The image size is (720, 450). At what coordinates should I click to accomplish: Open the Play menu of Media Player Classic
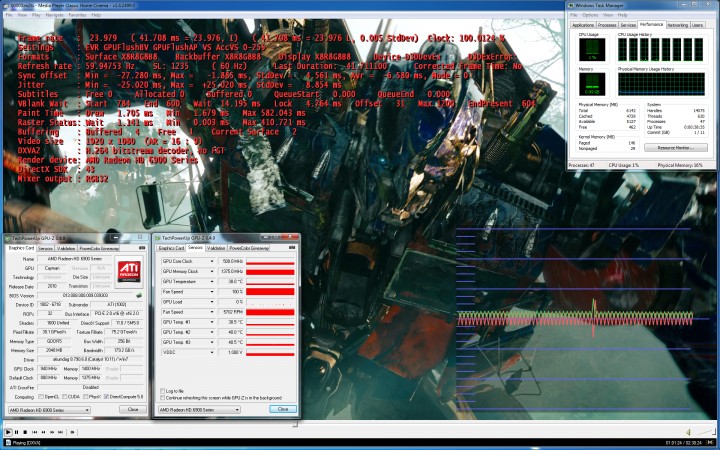click(36, 15)
